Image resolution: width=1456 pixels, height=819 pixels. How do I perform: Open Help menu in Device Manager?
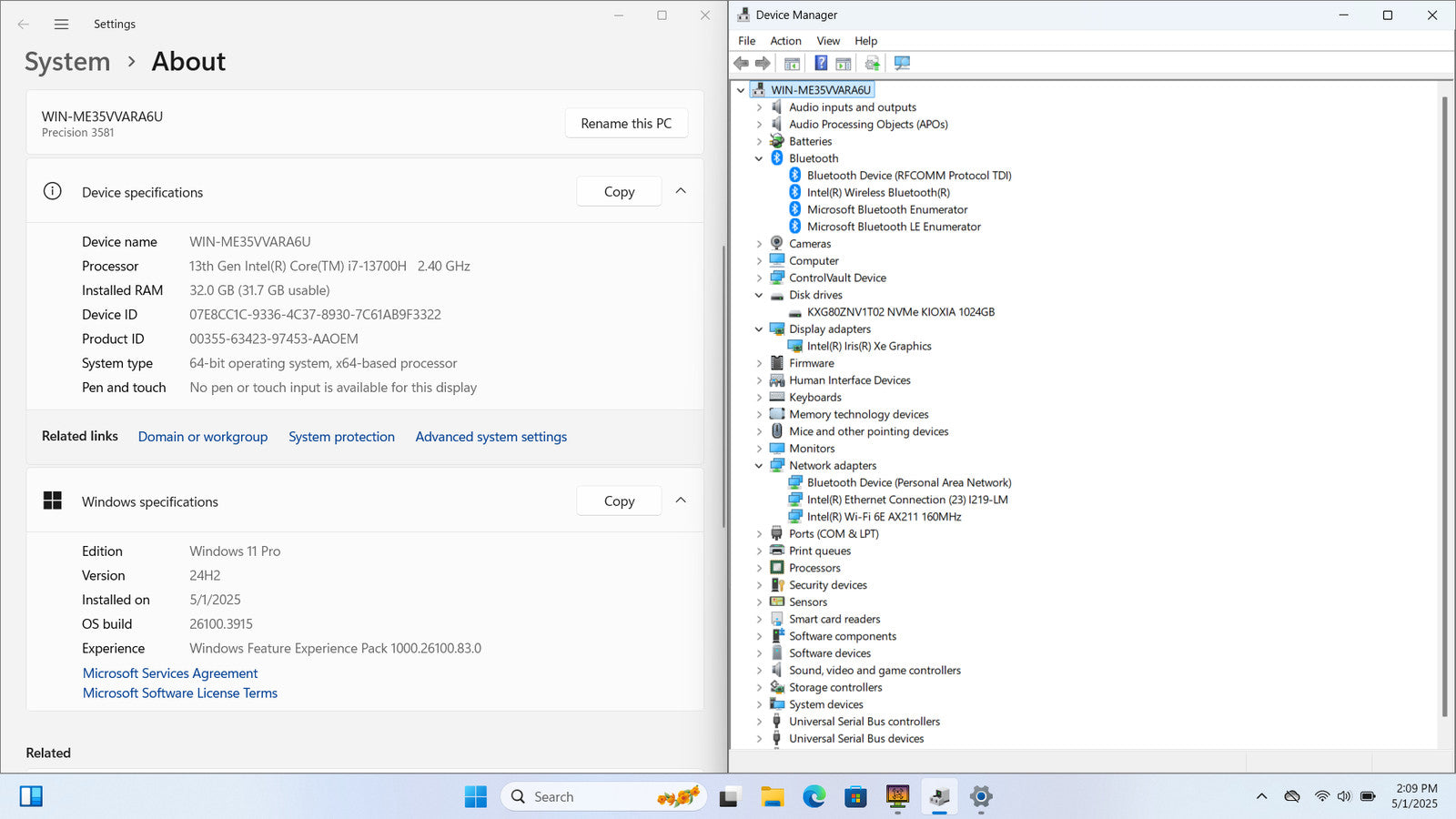[866, 41]
